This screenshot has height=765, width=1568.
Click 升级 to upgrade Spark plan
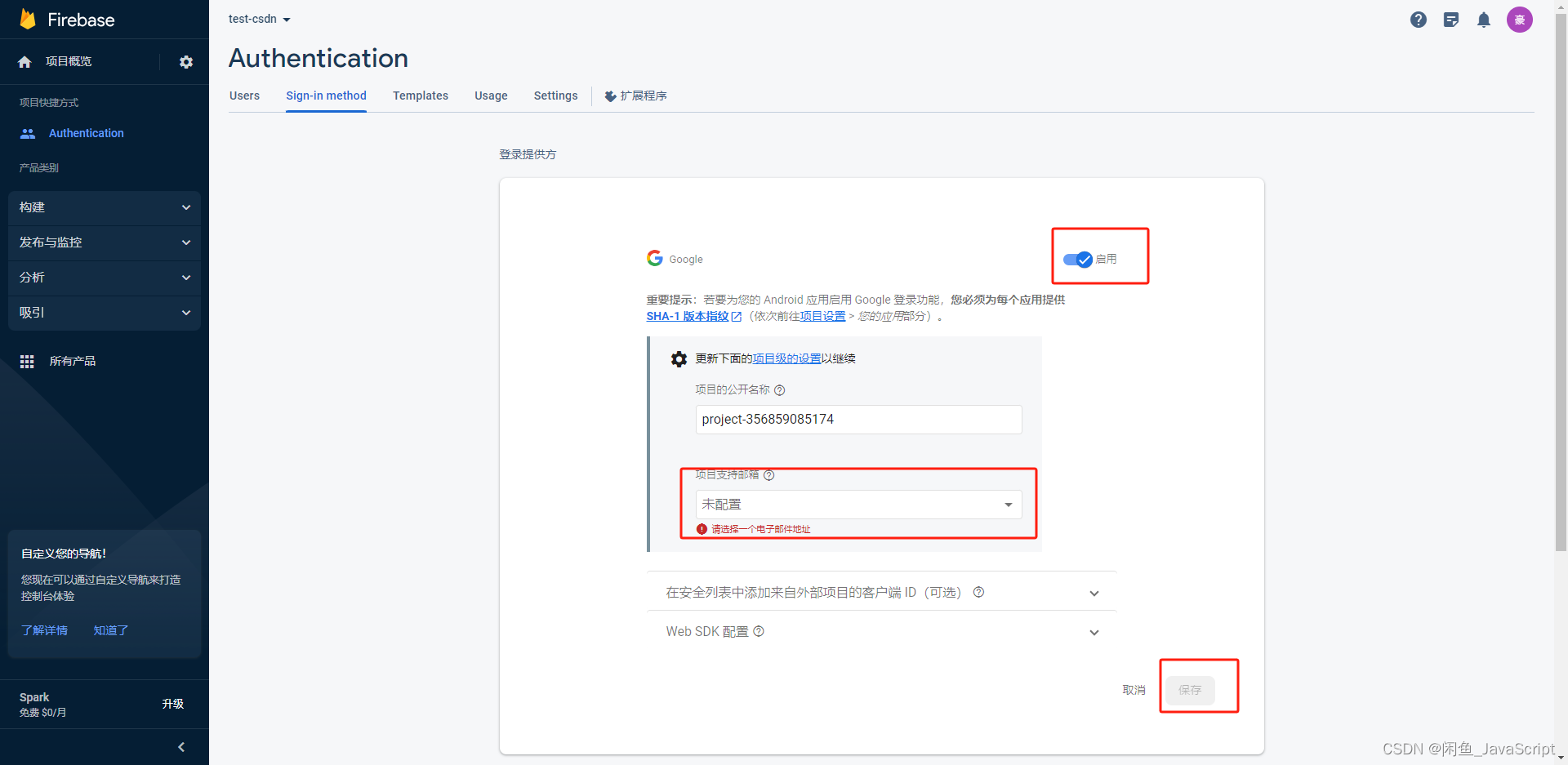pyautogui.click(x=172, y=704)
